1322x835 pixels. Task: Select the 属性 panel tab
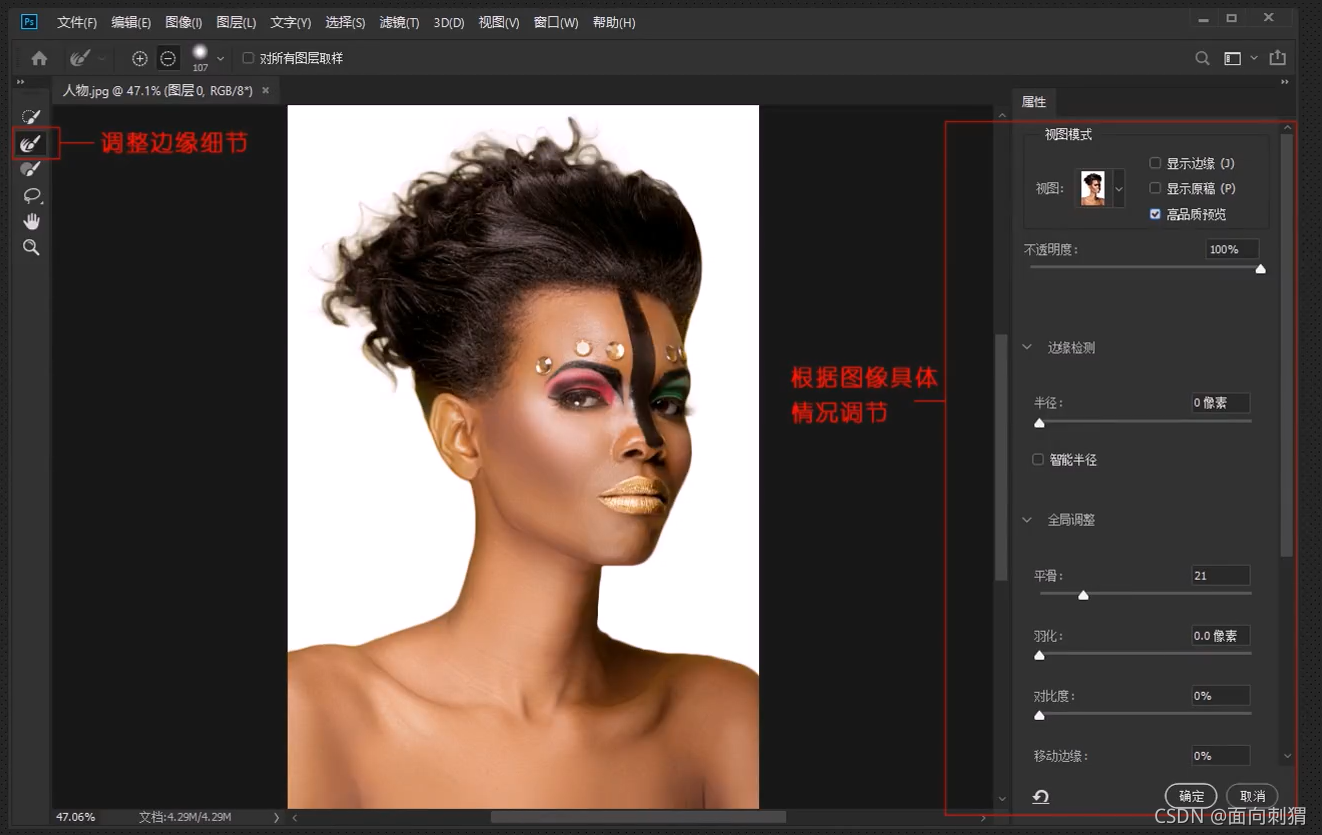tap(1034, 102)
